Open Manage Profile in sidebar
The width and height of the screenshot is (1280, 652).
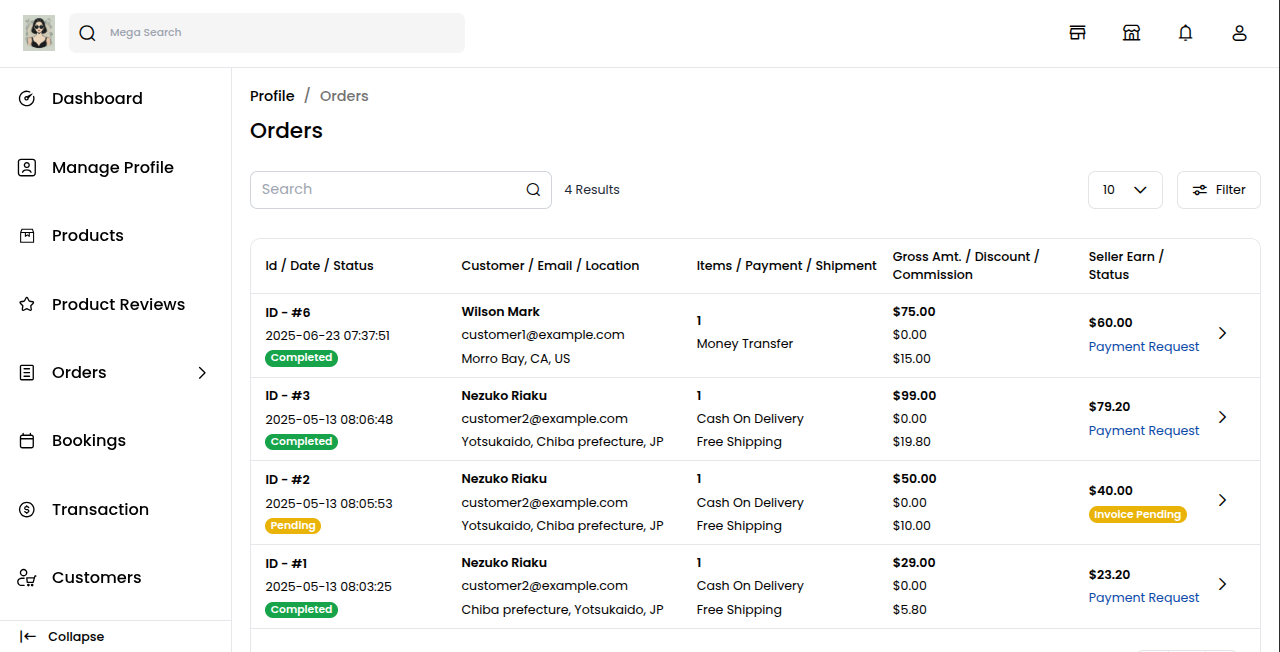(112, 168)
